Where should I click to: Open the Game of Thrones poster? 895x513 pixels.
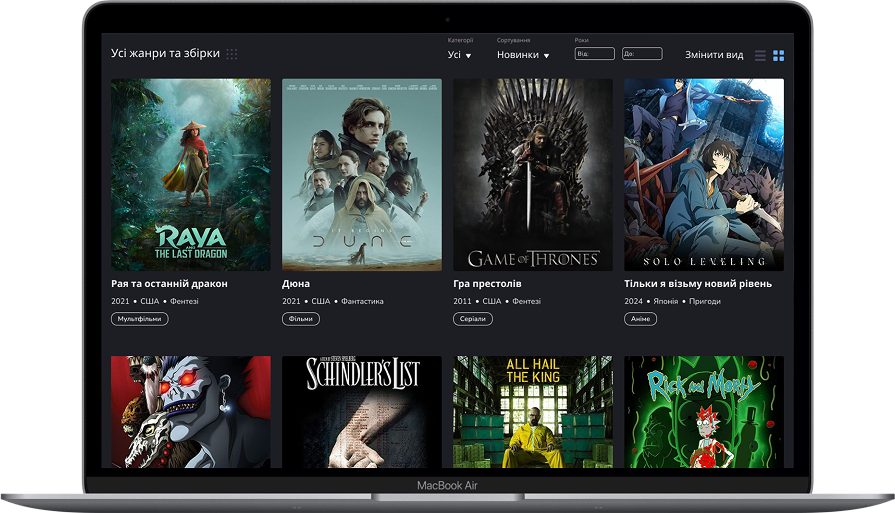533,175
